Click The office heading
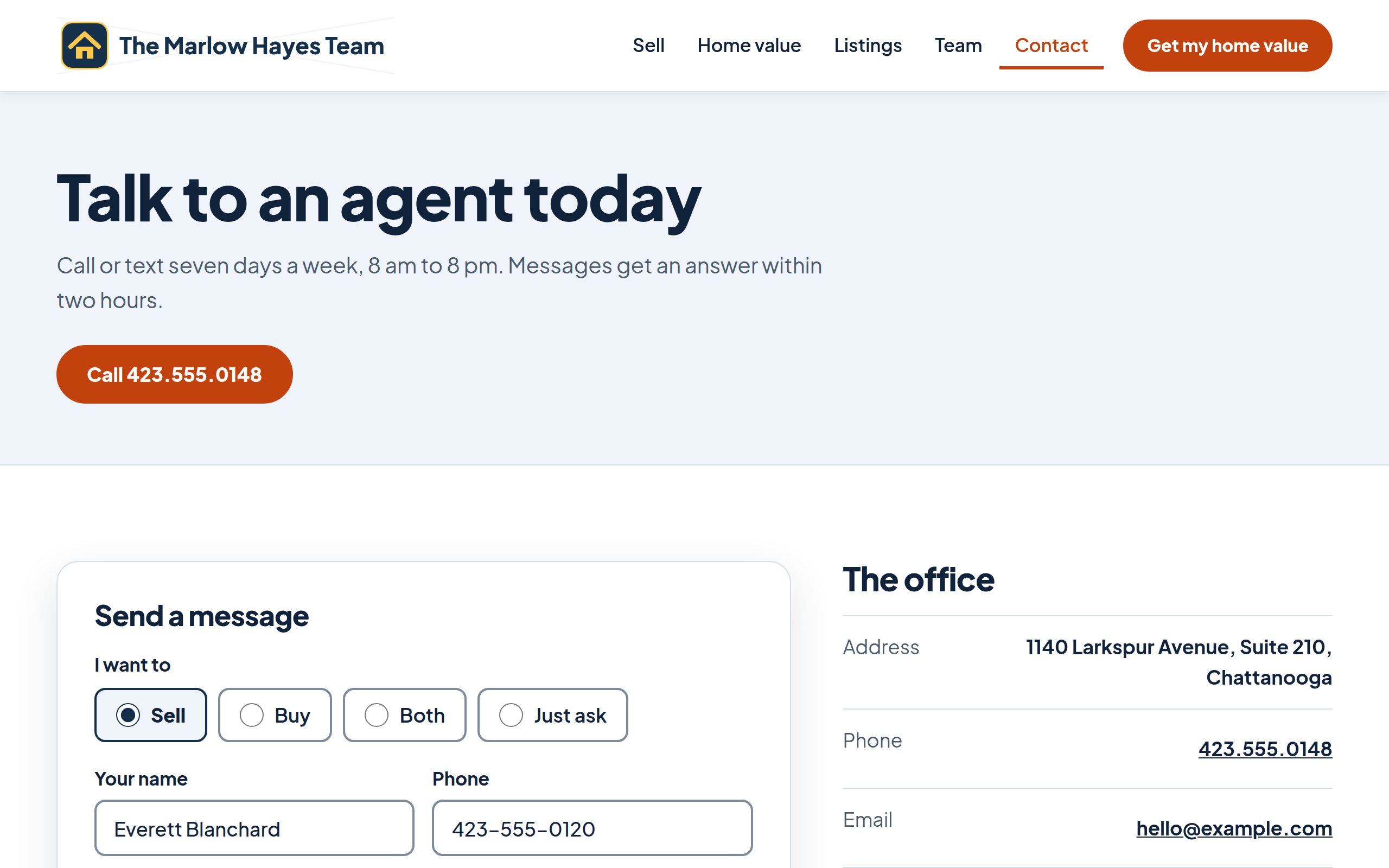1389x868 pixels. pos(919,579)
